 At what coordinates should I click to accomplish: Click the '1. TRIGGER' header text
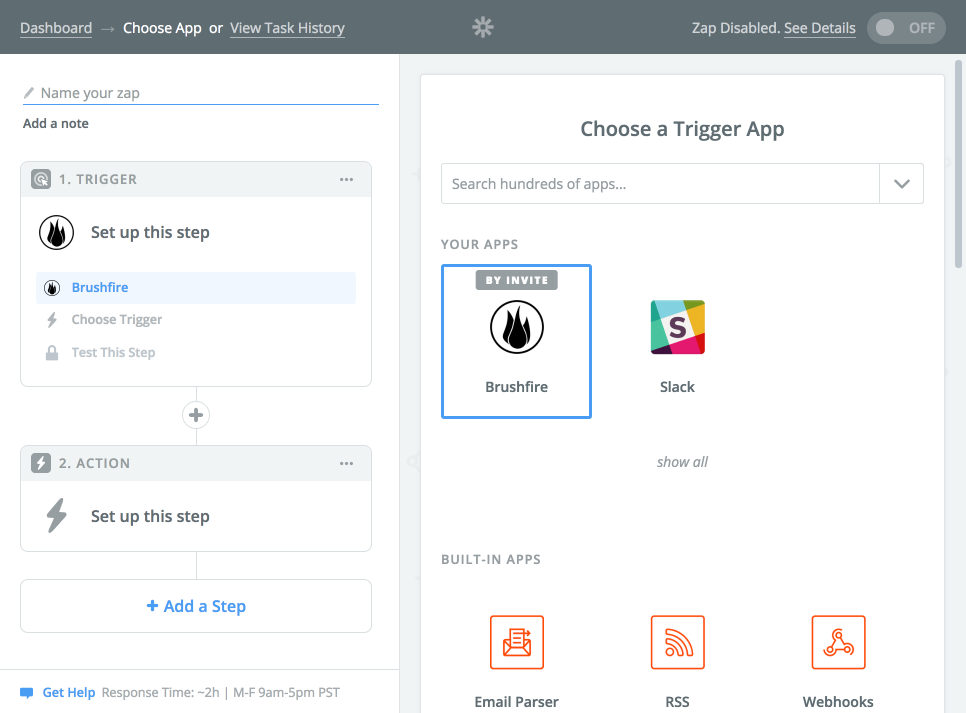point(98,179)
